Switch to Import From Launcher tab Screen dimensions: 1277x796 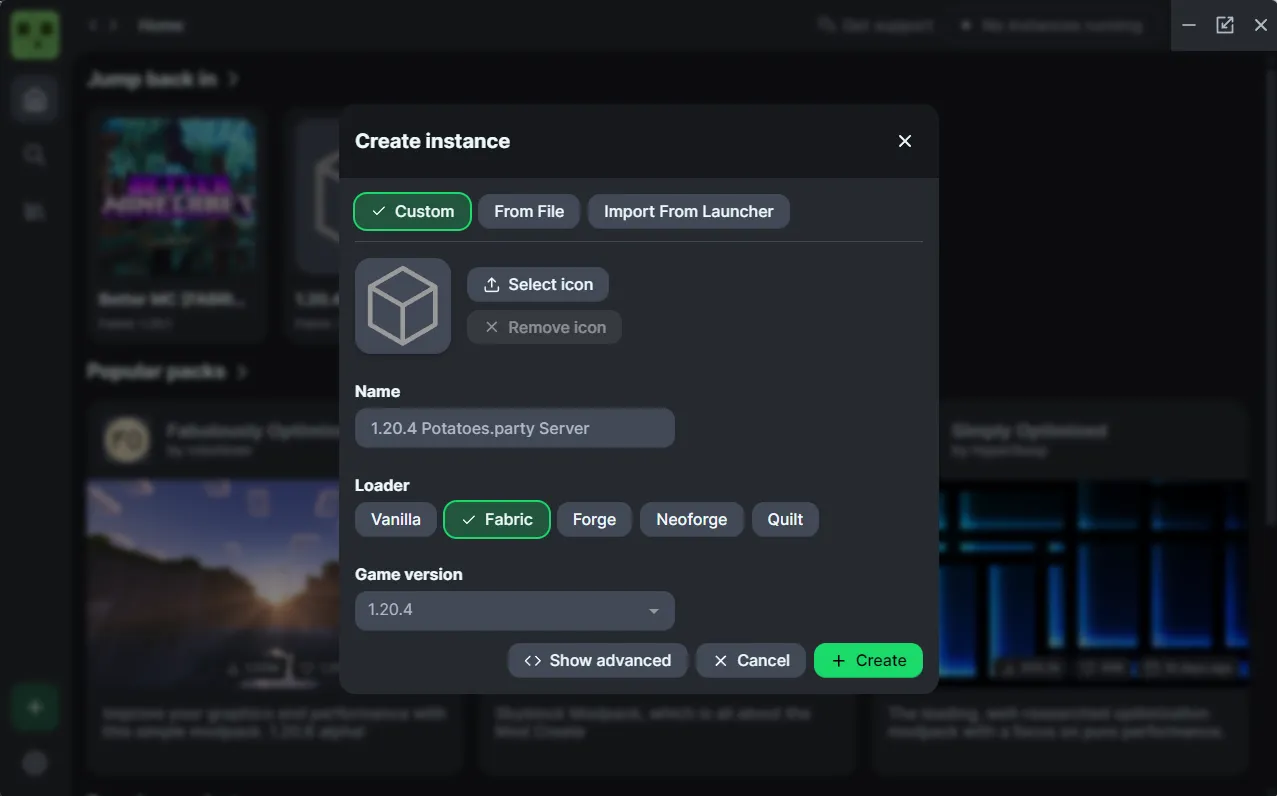pyautogui.click(x=688, y=211)
